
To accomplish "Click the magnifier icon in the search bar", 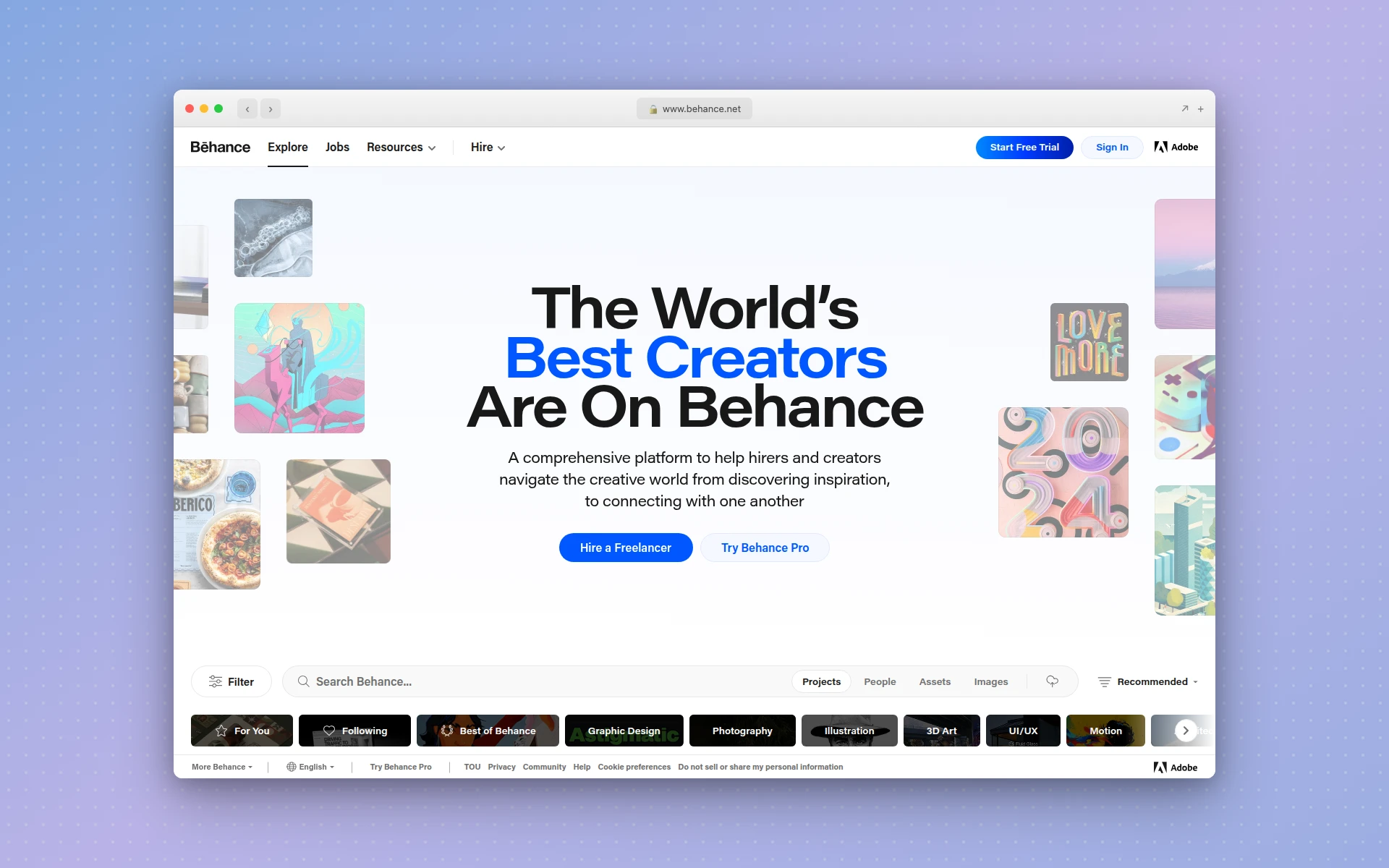I will [304, 681].
